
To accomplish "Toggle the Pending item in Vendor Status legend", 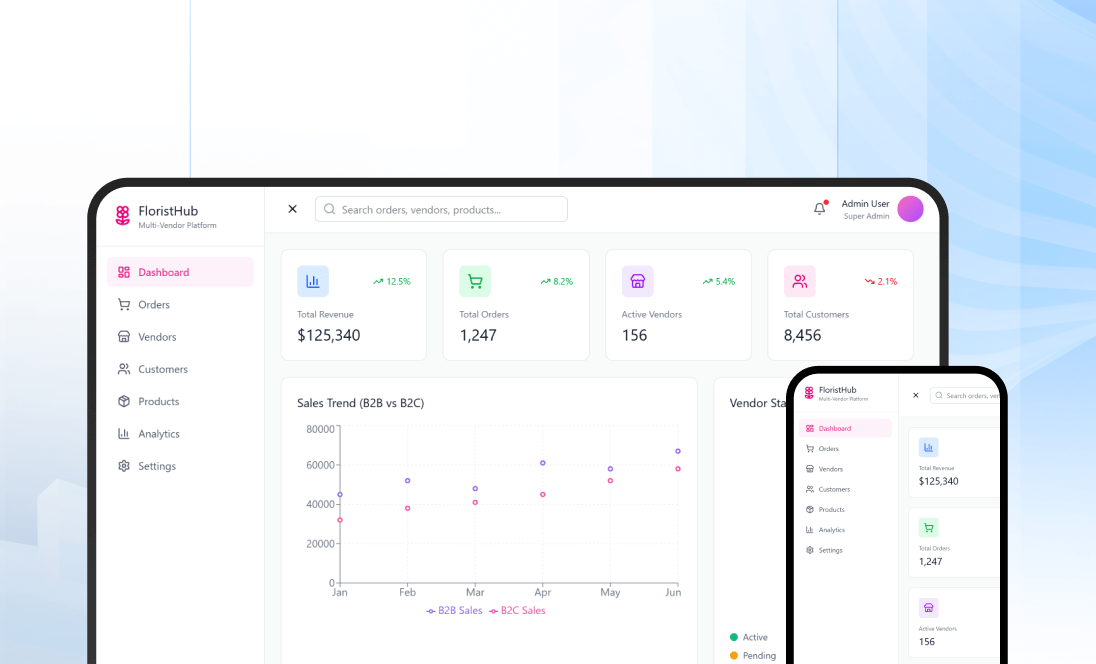I will coord(752,655).
